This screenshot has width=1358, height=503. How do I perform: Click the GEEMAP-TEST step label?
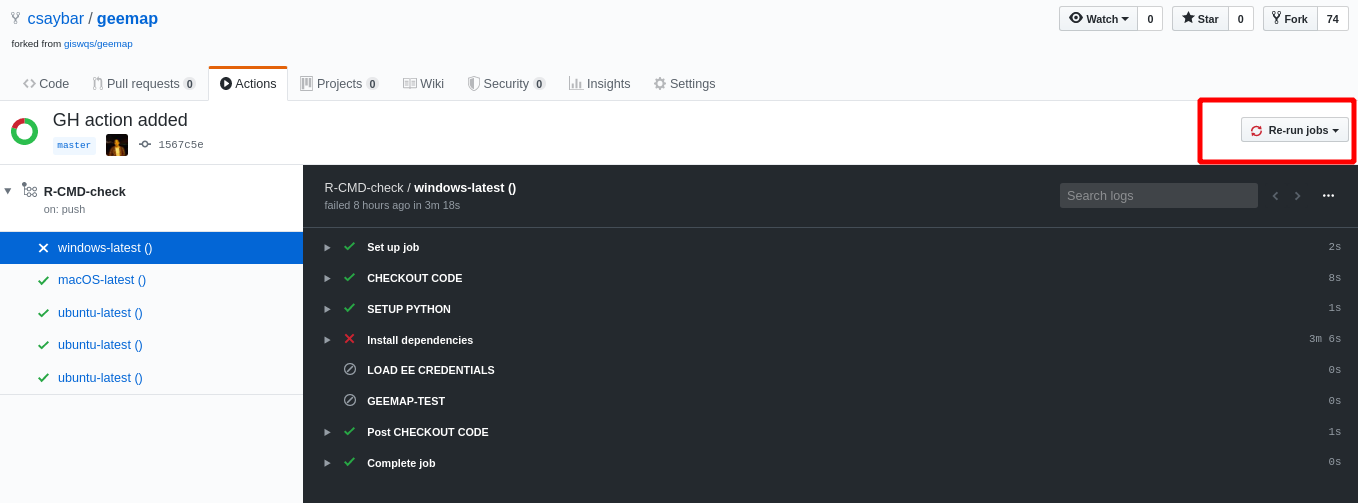pyautogui.click(x=406, y=401)
